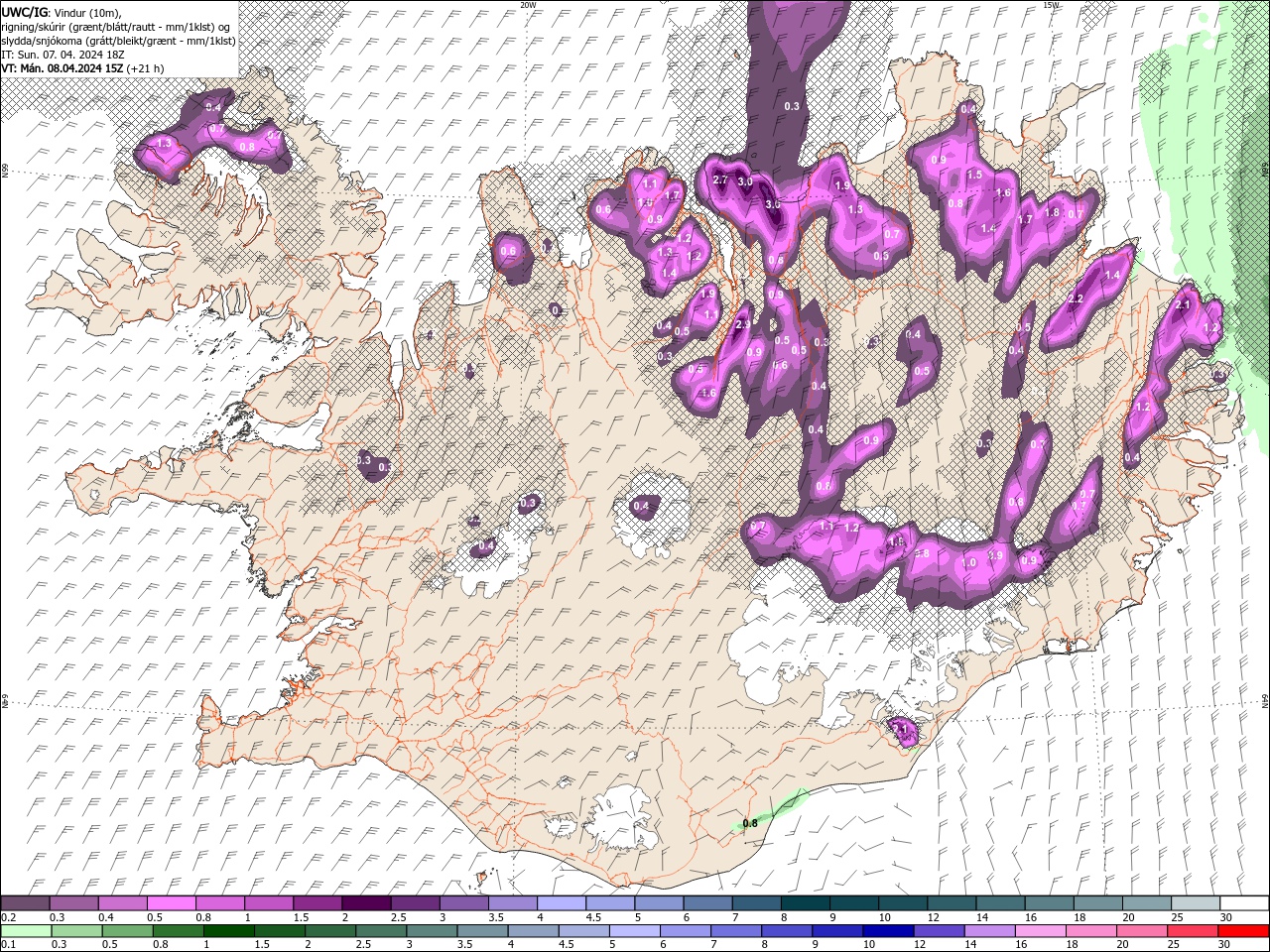Click the "UWC/IG" title text
1270x952 pixels.
click(25, 11)
